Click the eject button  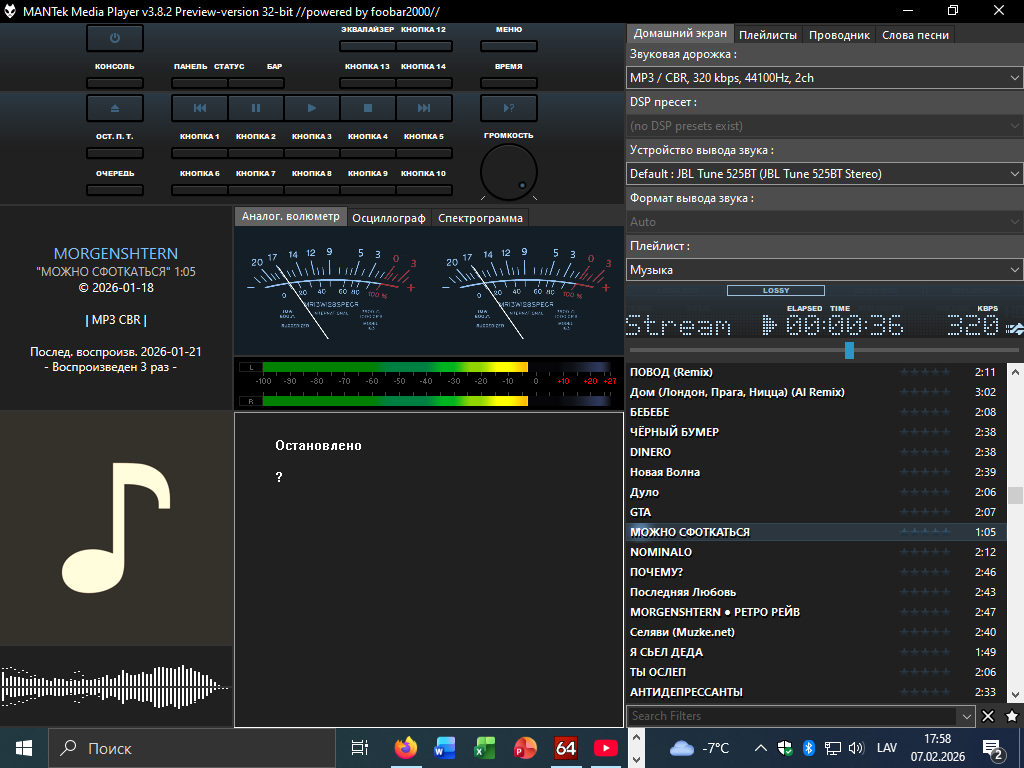[x=114, y=108]
